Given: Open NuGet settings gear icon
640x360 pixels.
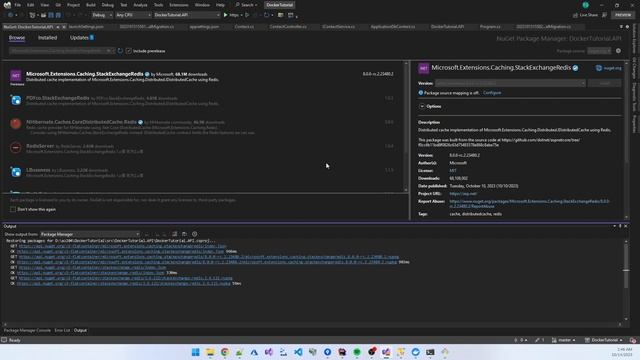Looking at the screenshot, I should pos(618,51).
